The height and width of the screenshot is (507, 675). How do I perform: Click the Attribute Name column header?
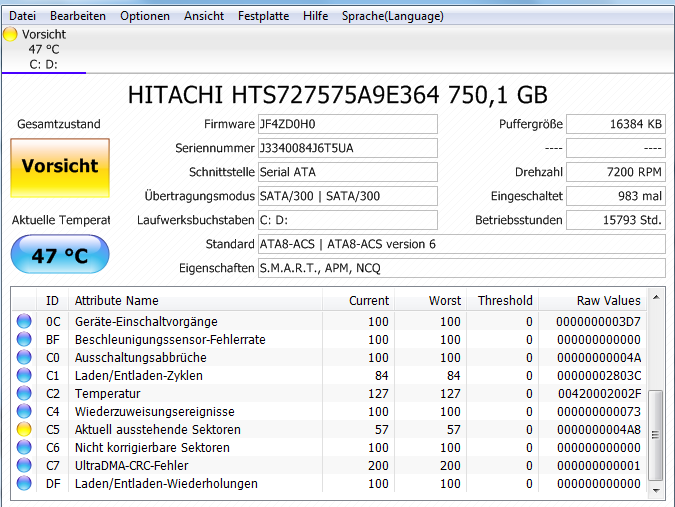point(195,300)
